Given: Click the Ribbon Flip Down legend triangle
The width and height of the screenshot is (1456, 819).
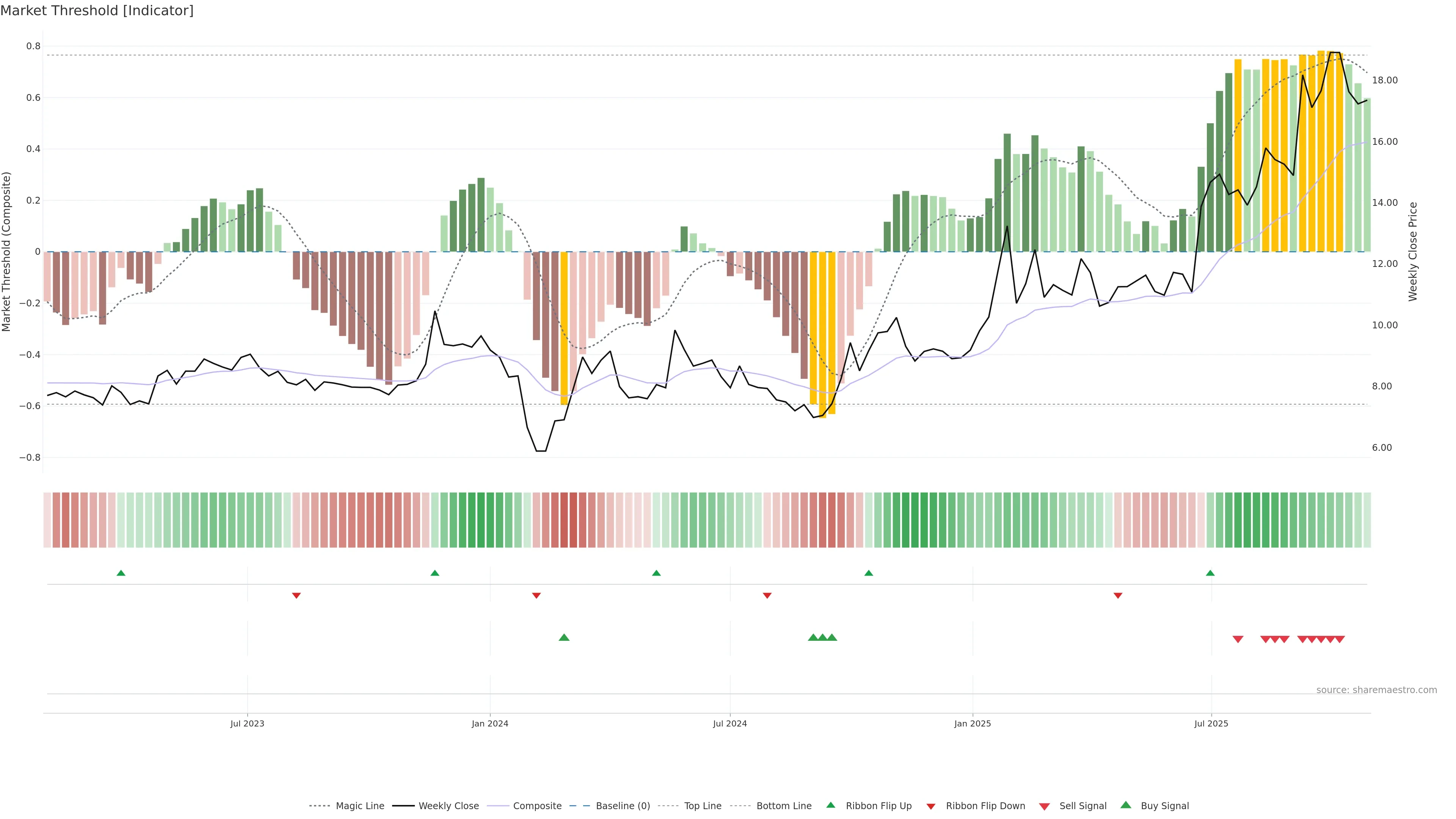Looking at the screenshot, I should 931,806.
